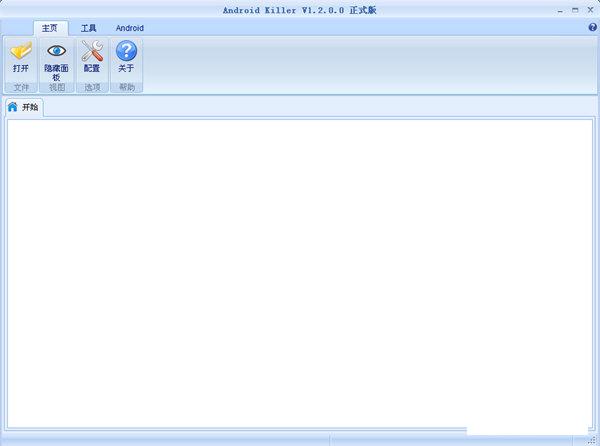Click the 文件 group label in ribbon
Screen dimensions: 600x446
pyautogui.click(x=21, y=88)
